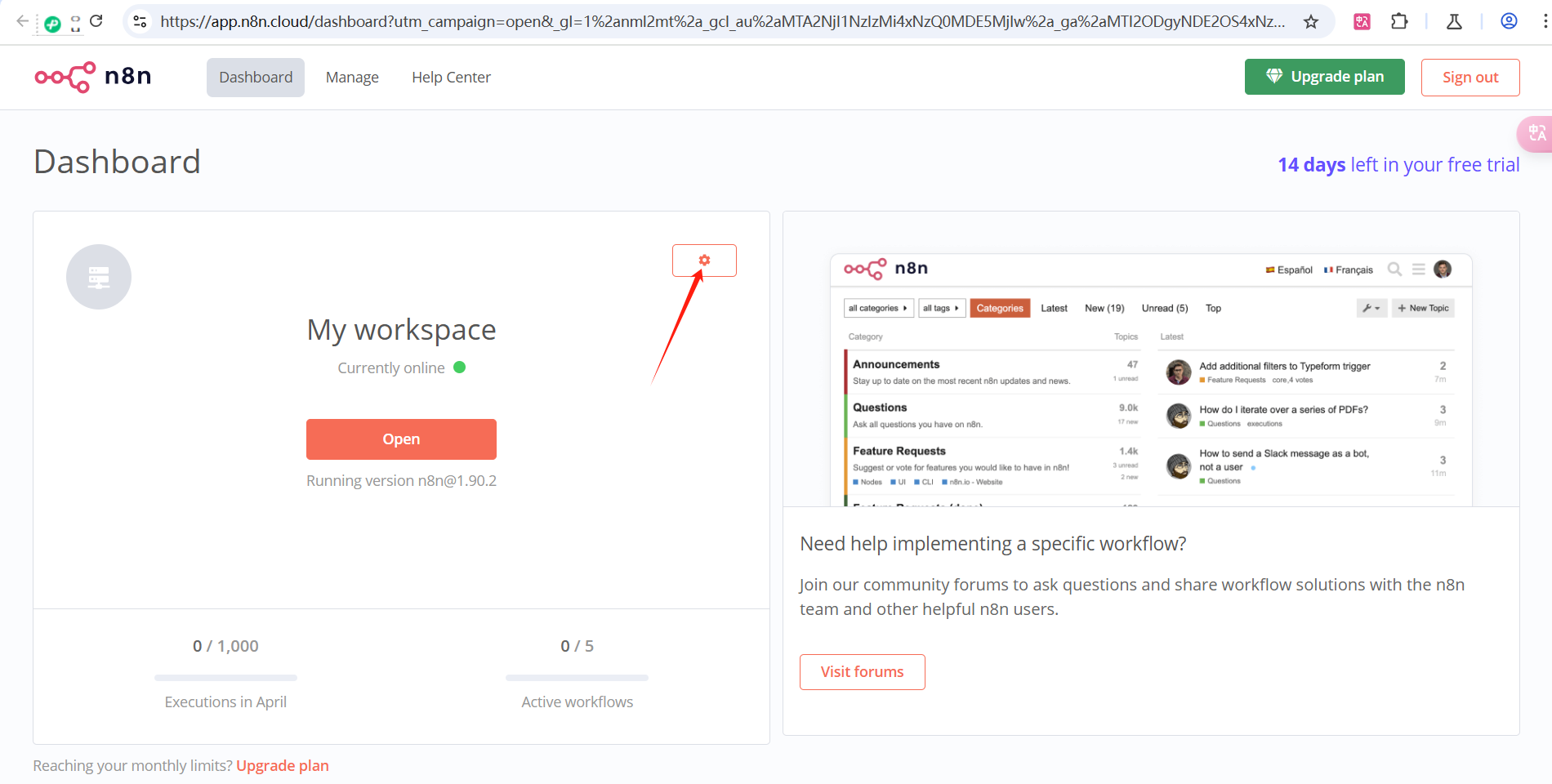Open the My workspace instance
The height and width of the screenshot is (784, 1552).
(401, 439)
